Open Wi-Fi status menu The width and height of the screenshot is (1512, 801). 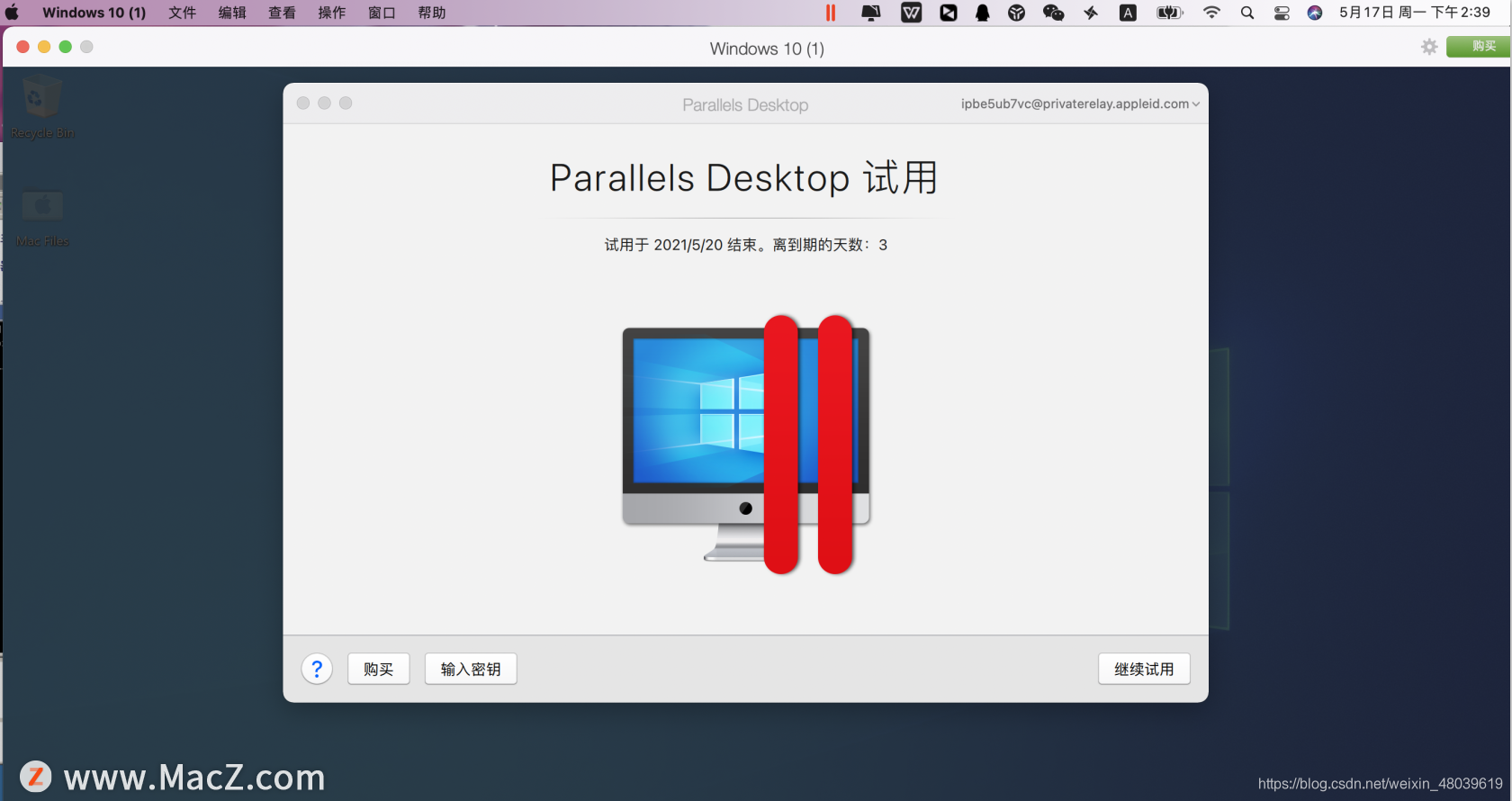pos(1211,13)
